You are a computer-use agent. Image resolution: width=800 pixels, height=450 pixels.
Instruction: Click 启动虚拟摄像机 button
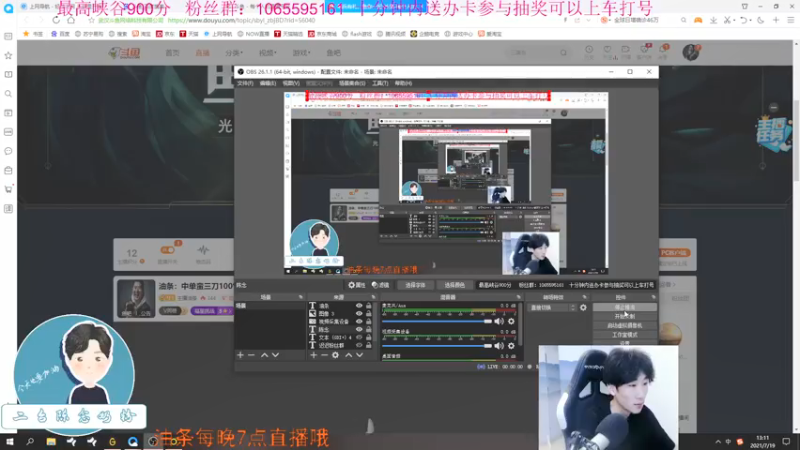point(624,326)
